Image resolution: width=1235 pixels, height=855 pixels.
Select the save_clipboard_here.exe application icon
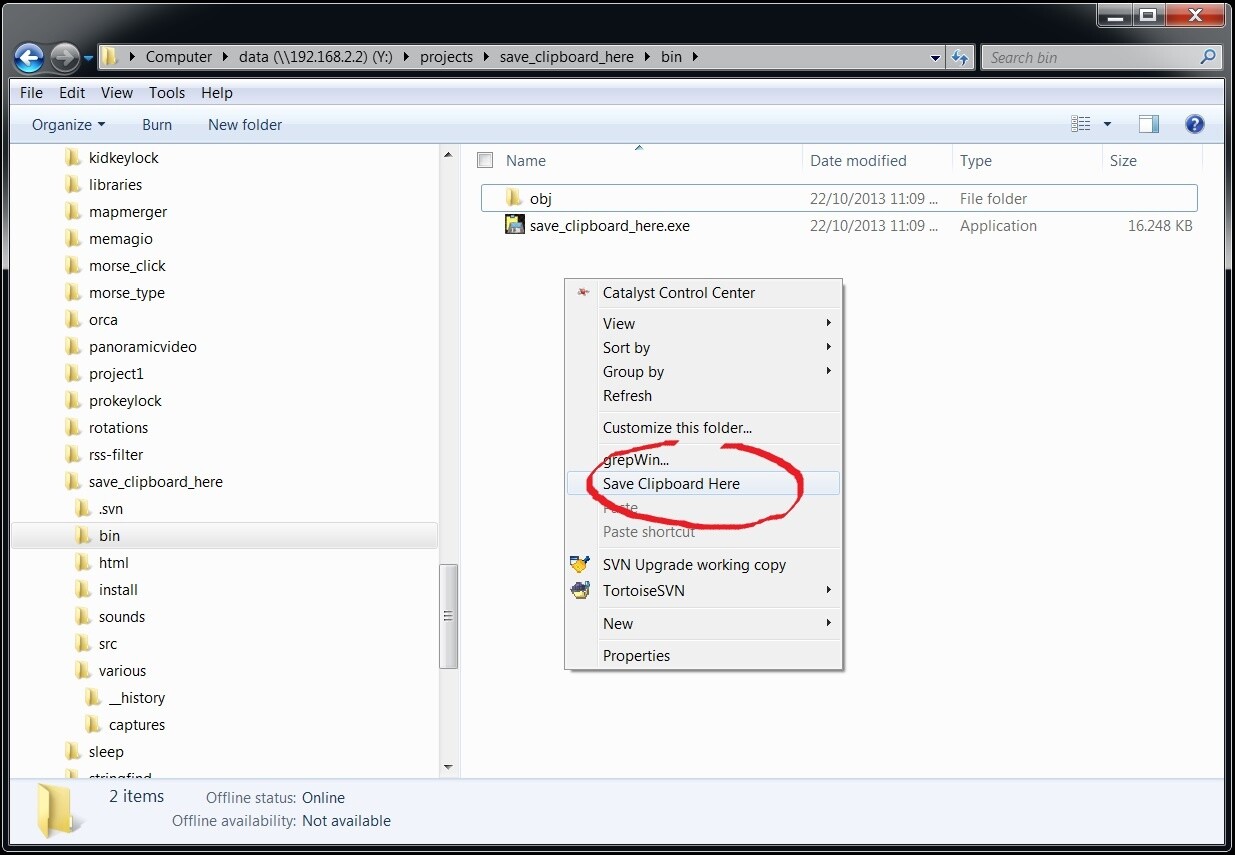515,225
